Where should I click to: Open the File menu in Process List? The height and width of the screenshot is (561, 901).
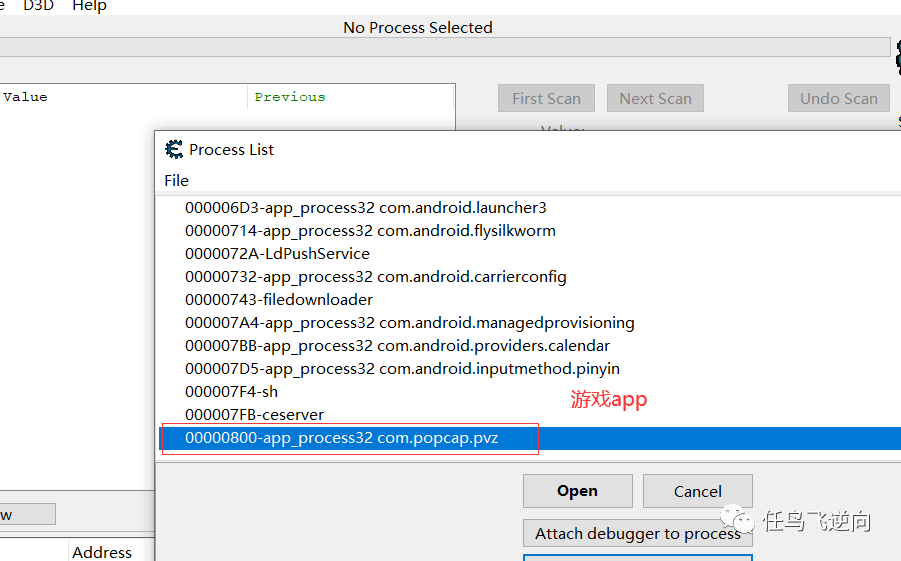pyautogui.click(x=176, y=180)
